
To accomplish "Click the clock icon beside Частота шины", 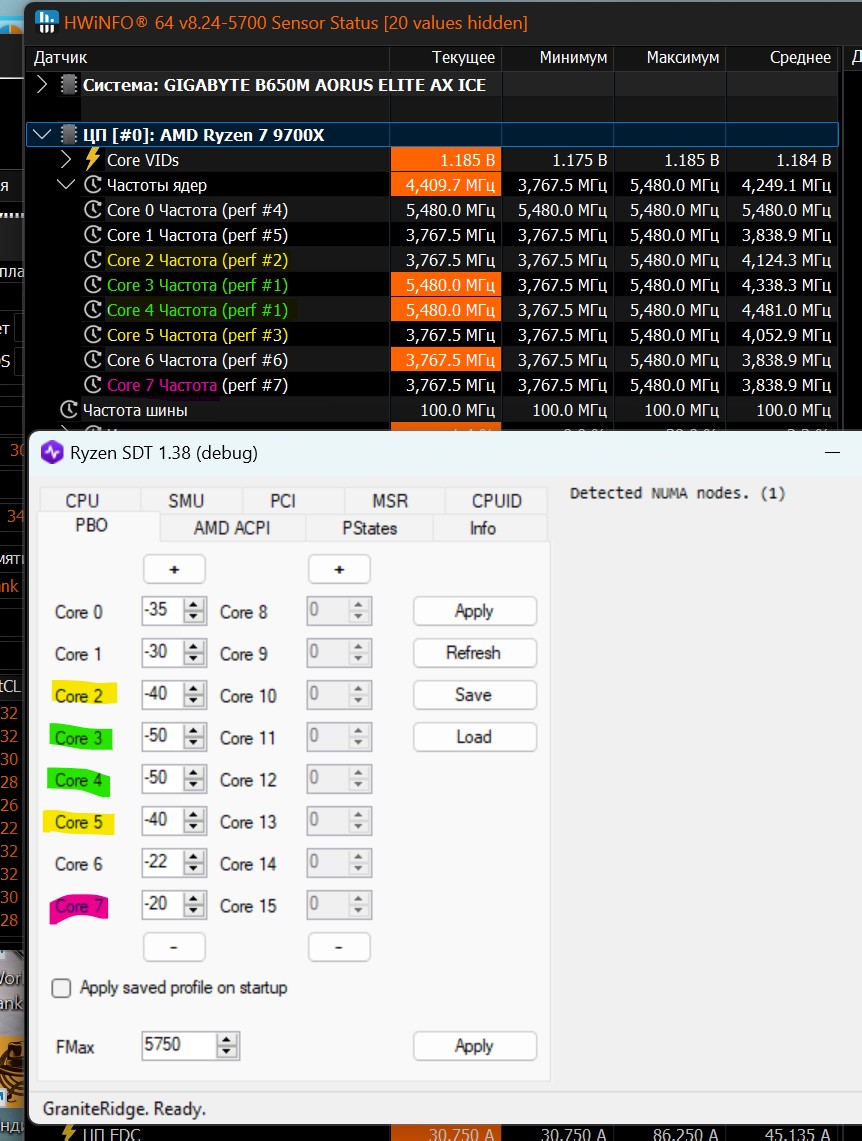I will click(68, 410).
